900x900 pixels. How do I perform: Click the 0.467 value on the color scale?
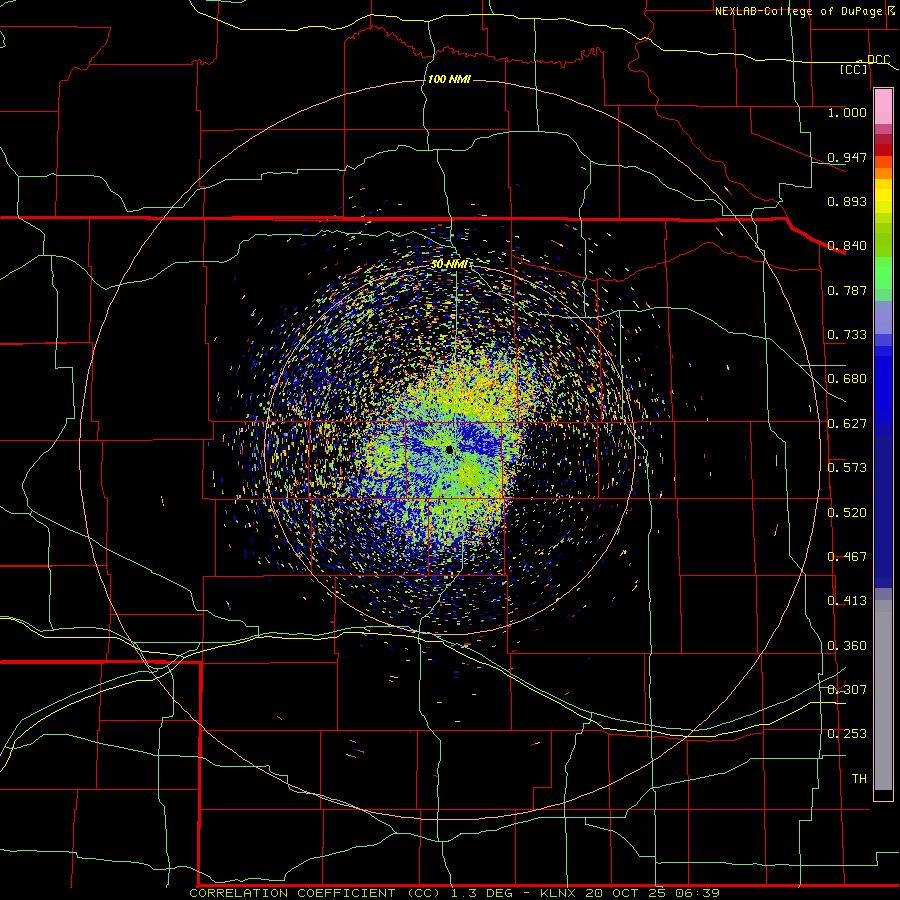(847, 557)
